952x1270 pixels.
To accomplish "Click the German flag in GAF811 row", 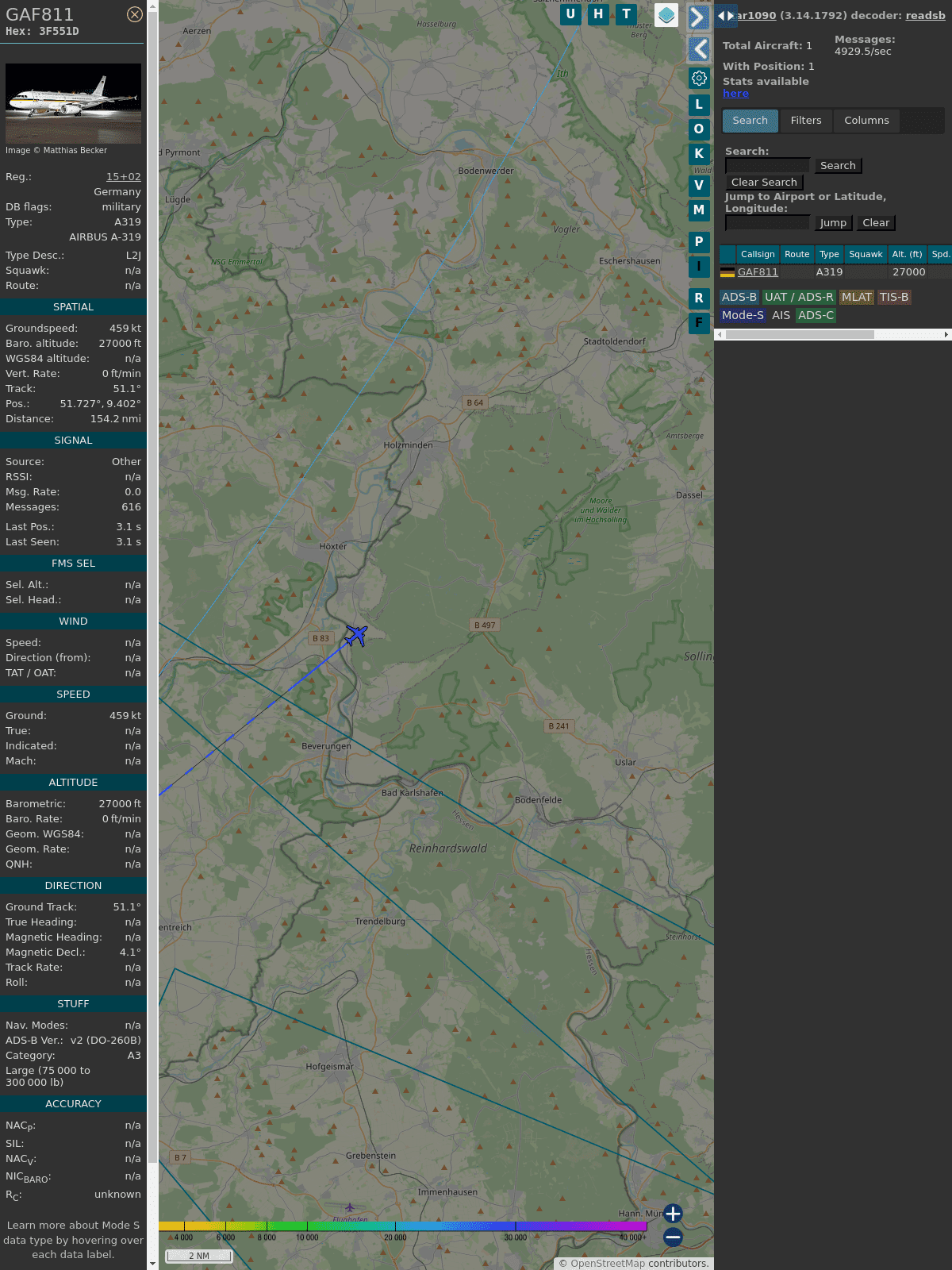I will 727,272.
